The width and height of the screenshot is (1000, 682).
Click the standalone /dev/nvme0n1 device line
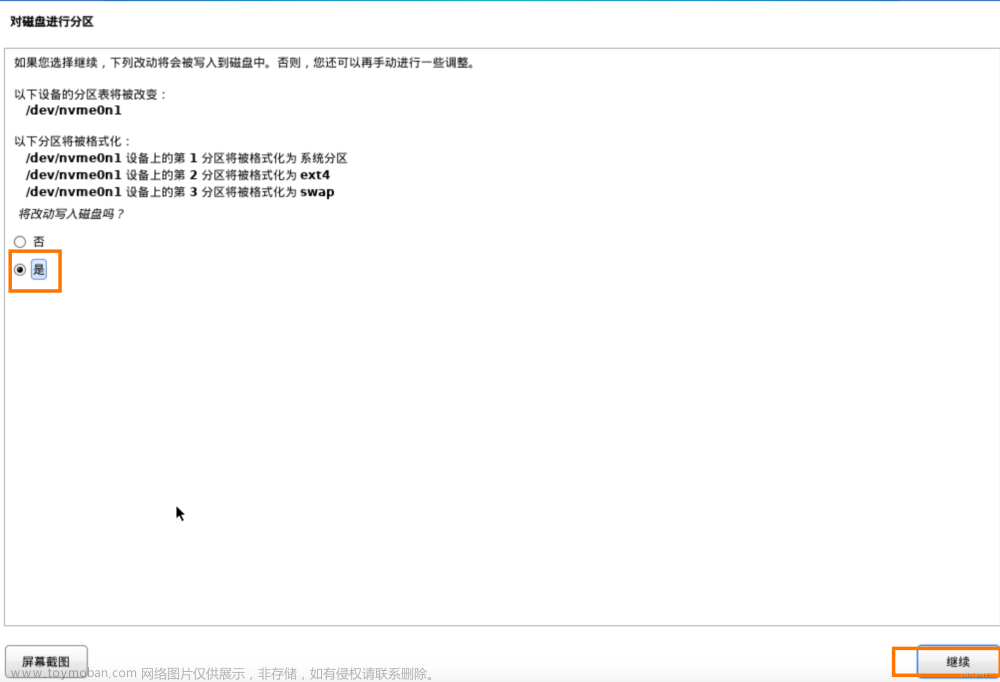(73, 110)
